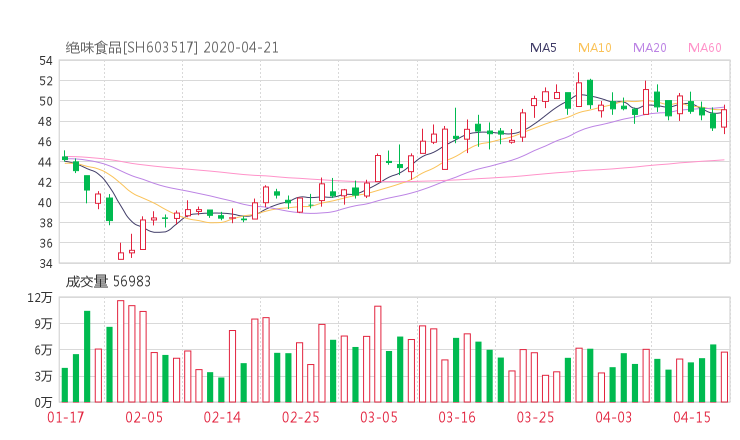740x440 pixels.
Task: Click the last candlestick at the chart's right edge
Action: 724,119
